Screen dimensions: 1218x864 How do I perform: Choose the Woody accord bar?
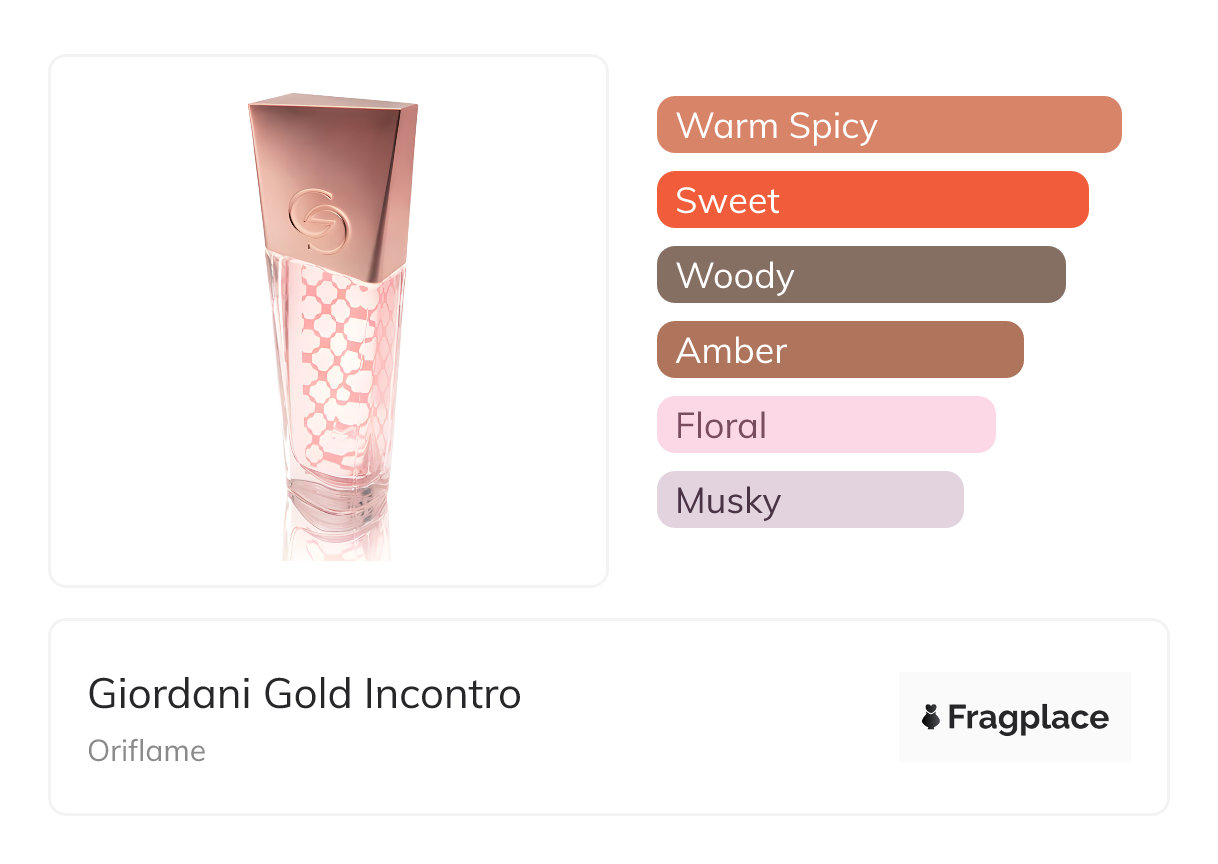(861, 275)
